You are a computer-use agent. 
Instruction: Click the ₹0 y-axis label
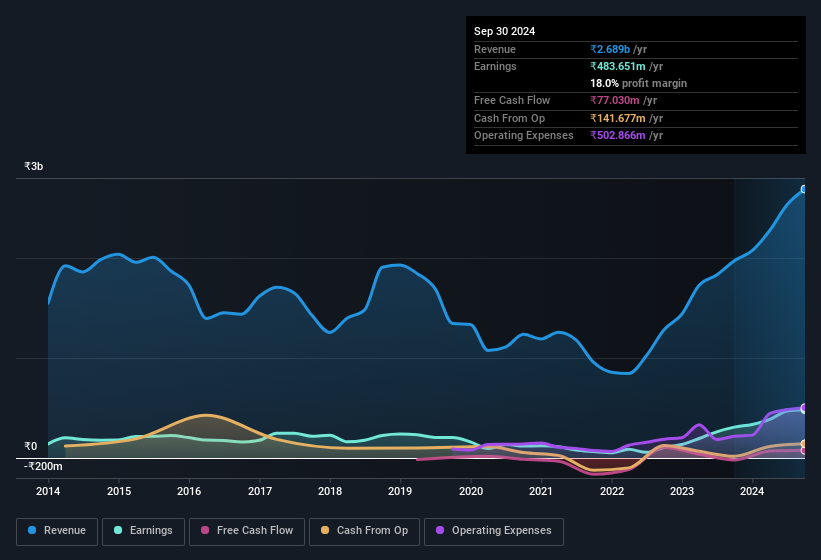(x=30, y=446)
